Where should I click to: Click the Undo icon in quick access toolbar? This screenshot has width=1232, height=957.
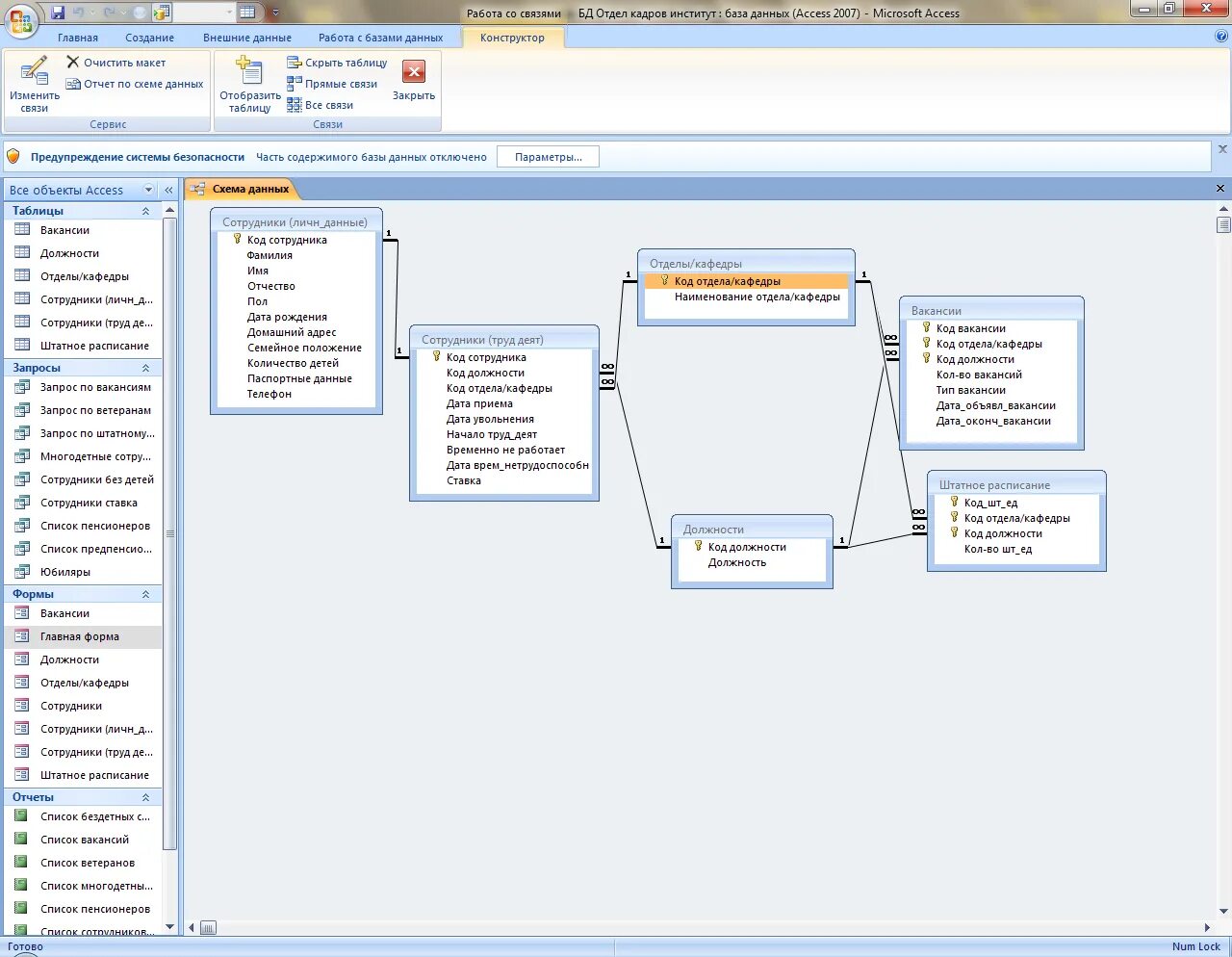click(x=79, y=13)
